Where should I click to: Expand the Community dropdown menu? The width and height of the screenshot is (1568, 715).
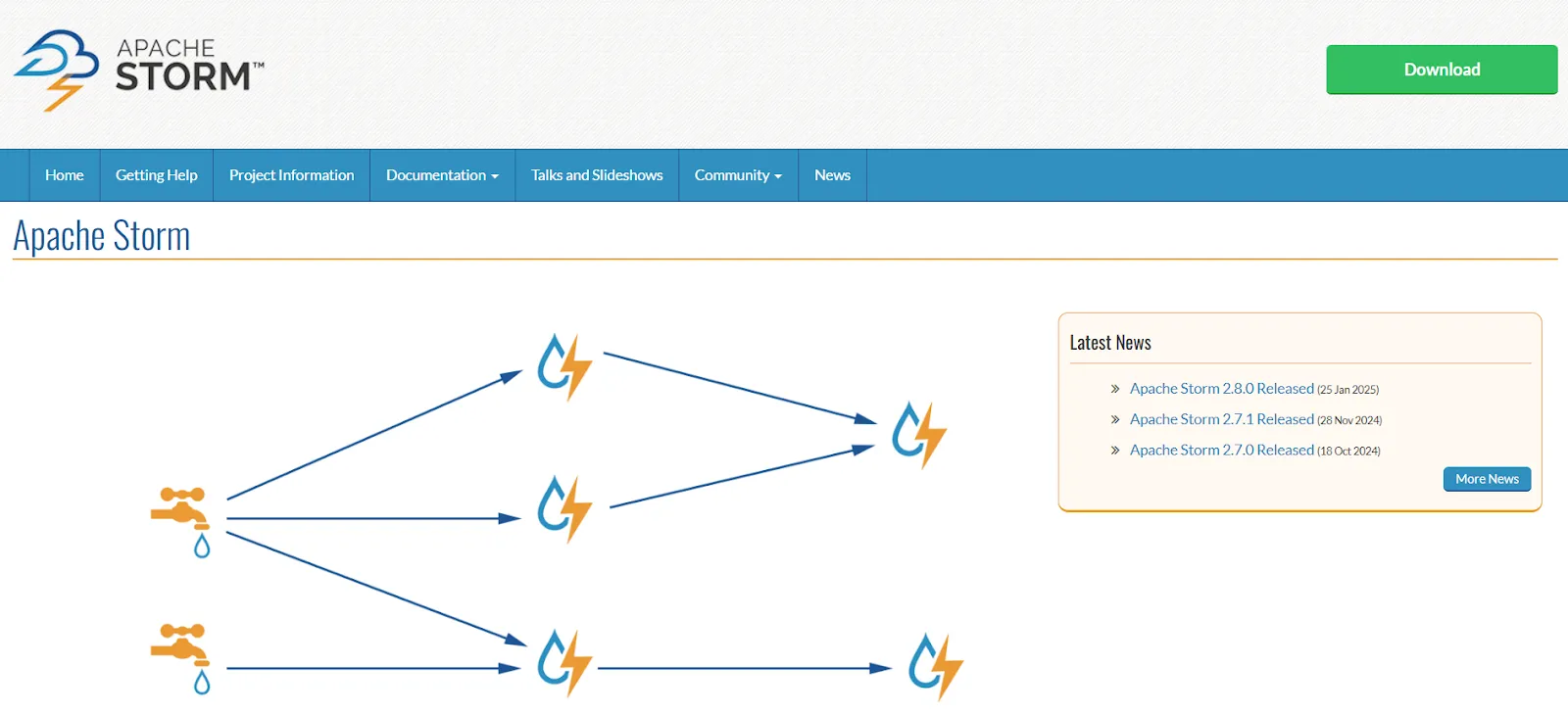[x=738, y=175]
